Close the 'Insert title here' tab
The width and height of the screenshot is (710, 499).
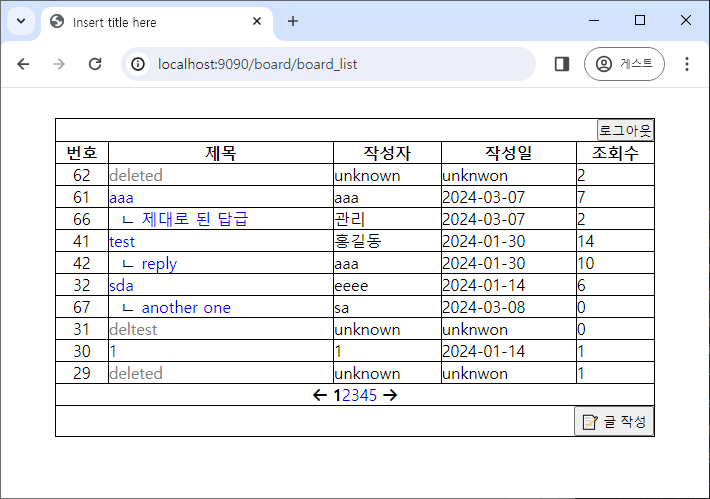tap(257, 21)
